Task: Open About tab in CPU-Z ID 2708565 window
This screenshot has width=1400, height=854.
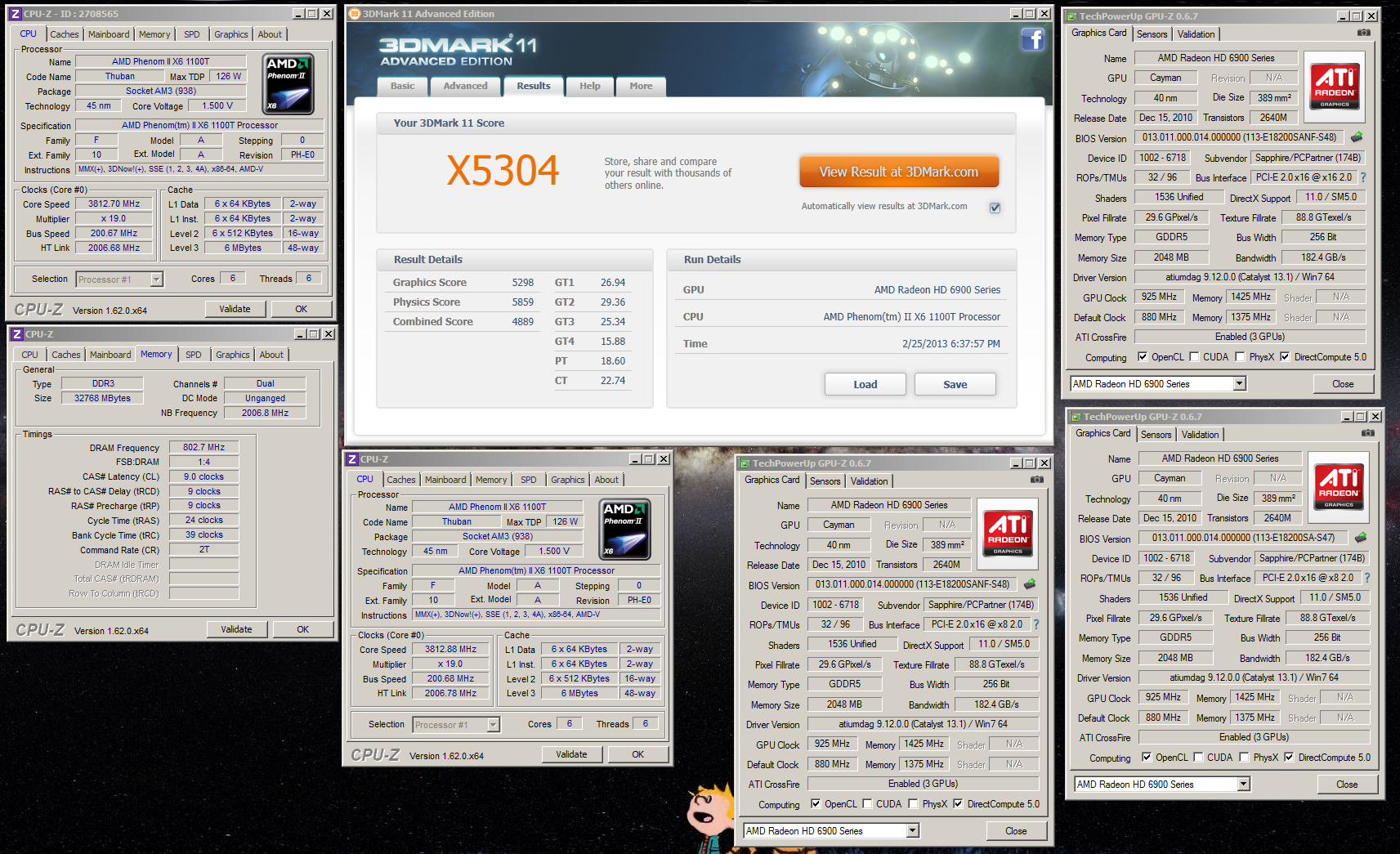Action: tap(270, 34)
